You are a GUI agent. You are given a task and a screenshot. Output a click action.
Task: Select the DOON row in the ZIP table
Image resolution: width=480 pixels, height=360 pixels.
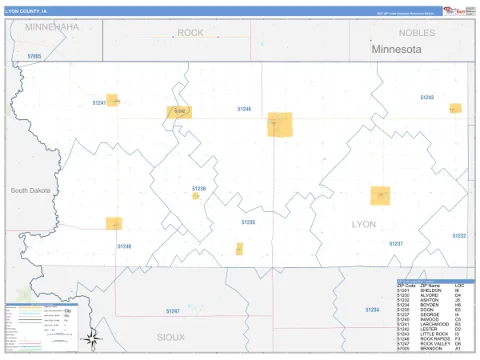click(x=436, y=310)
